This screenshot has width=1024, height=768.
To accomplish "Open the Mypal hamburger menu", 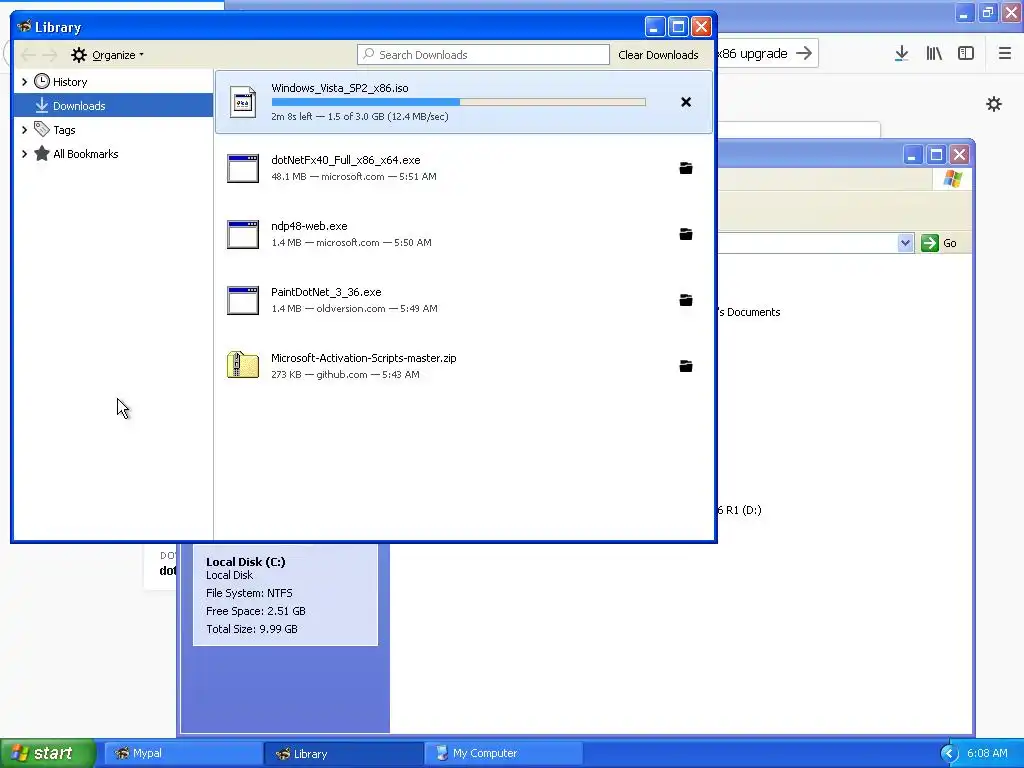I will (x=1004, y=54).
